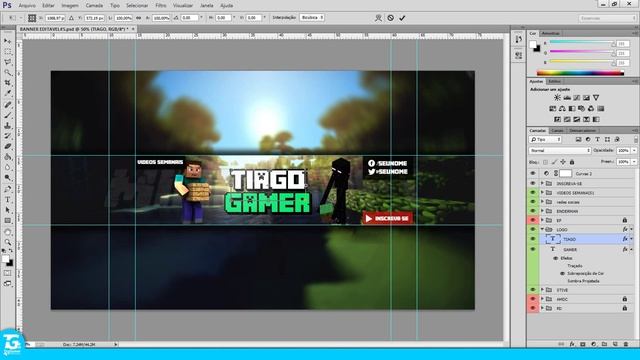Image resolution: width=640 pixels, height=360 pixels.
Task: Hide the ENDERMAN group
Action: (x=533, y=211)
